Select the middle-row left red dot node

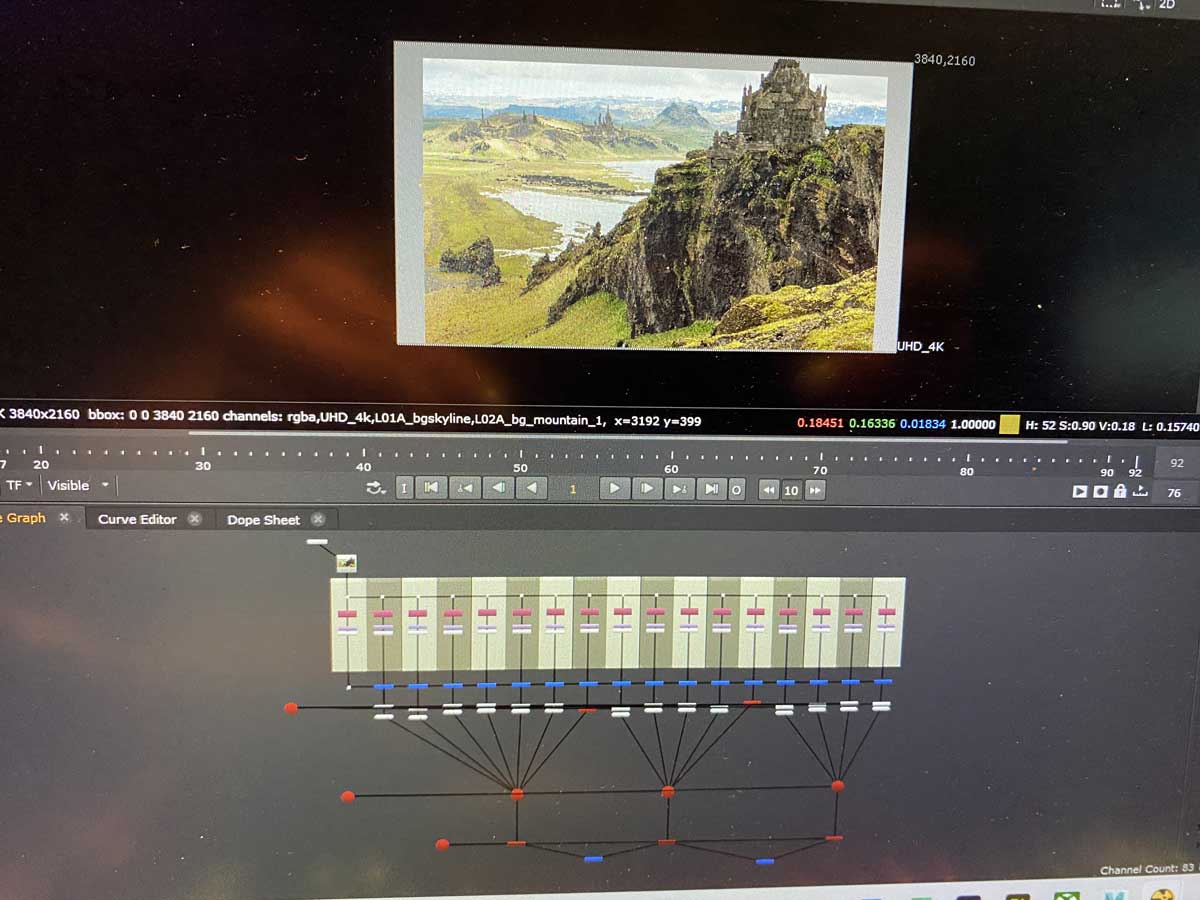(348, 797)
